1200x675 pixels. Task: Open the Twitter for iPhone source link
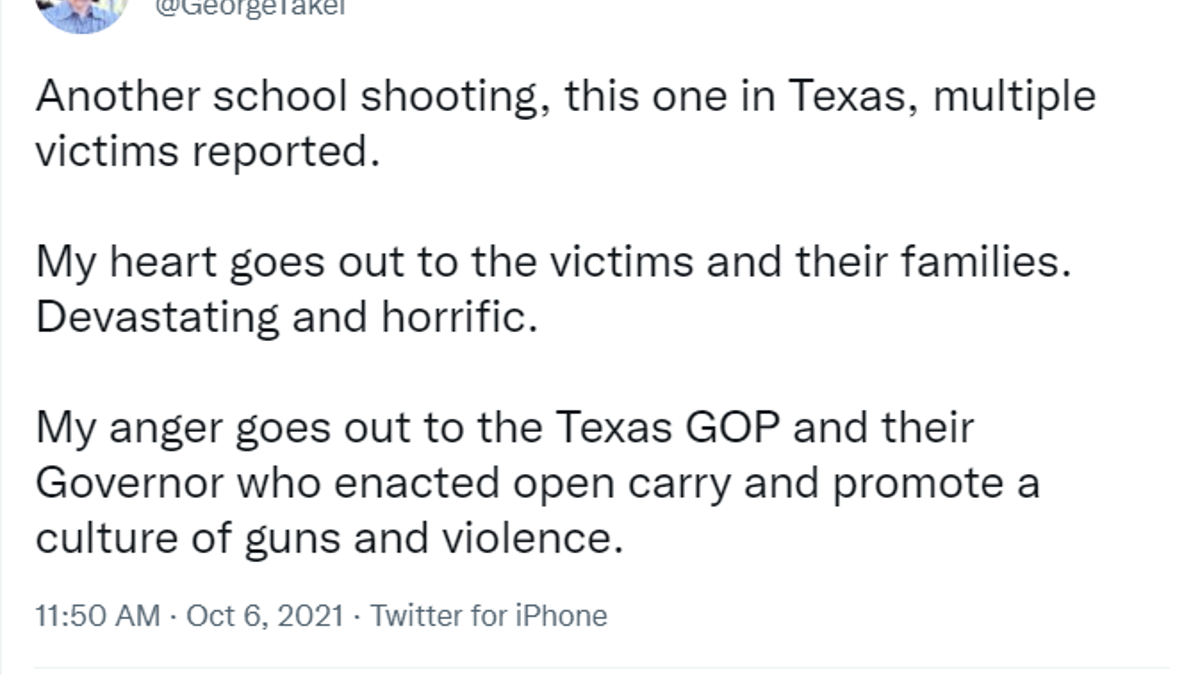point(489,615)
